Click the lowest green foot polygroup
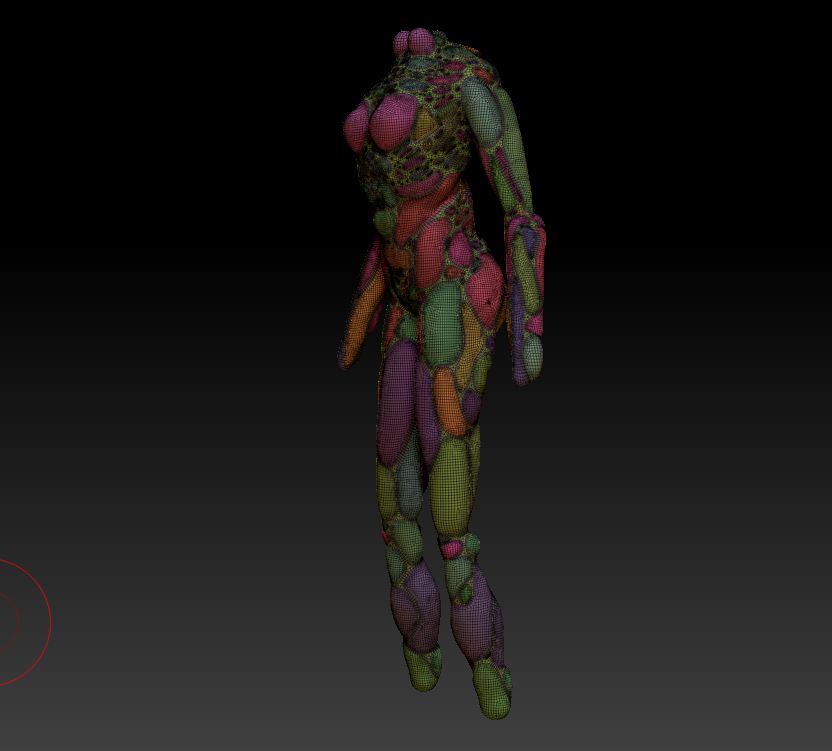The height and width of the screenshot is (751, 832). pos(493,689)
